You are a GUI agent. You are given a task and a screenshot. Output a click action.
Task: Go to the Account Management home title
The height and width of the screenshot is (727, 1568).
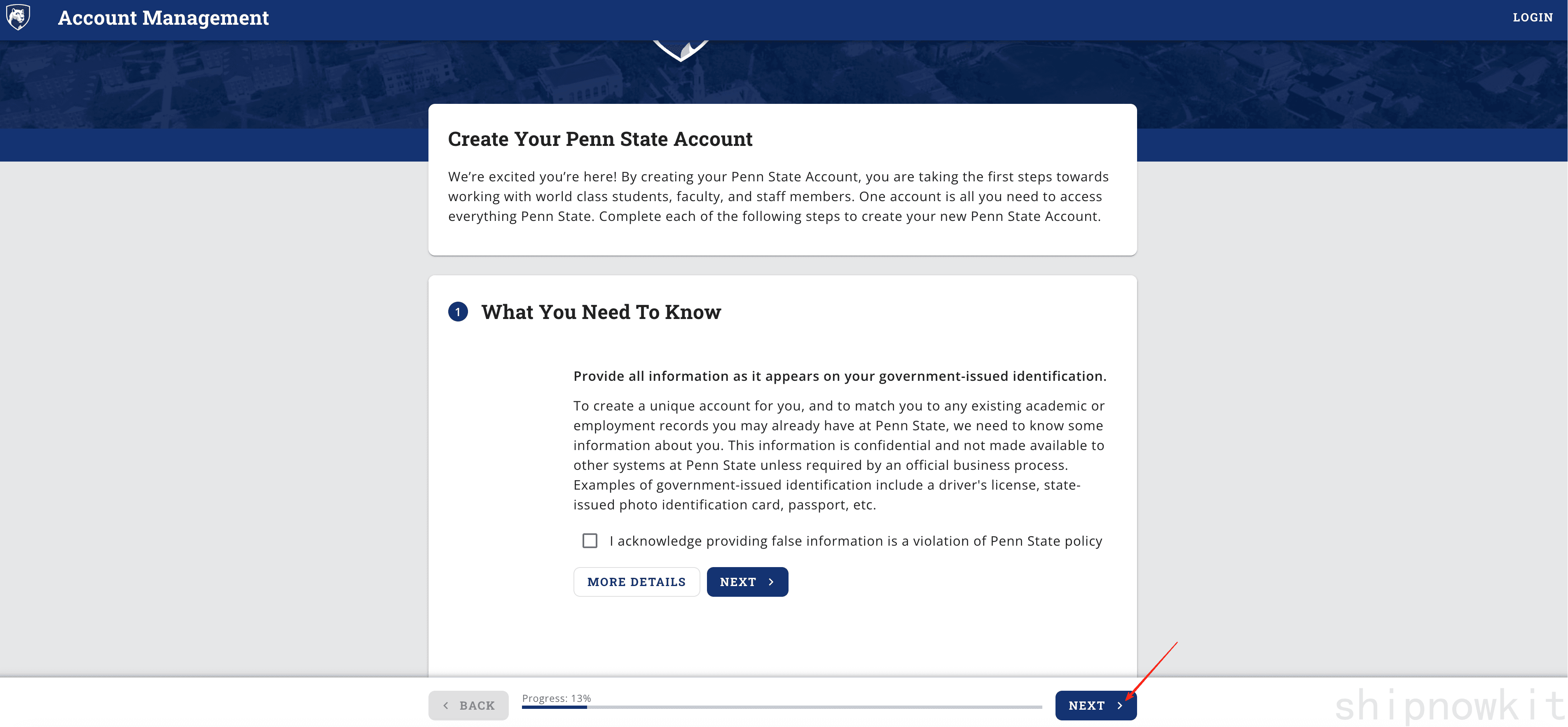163,18
